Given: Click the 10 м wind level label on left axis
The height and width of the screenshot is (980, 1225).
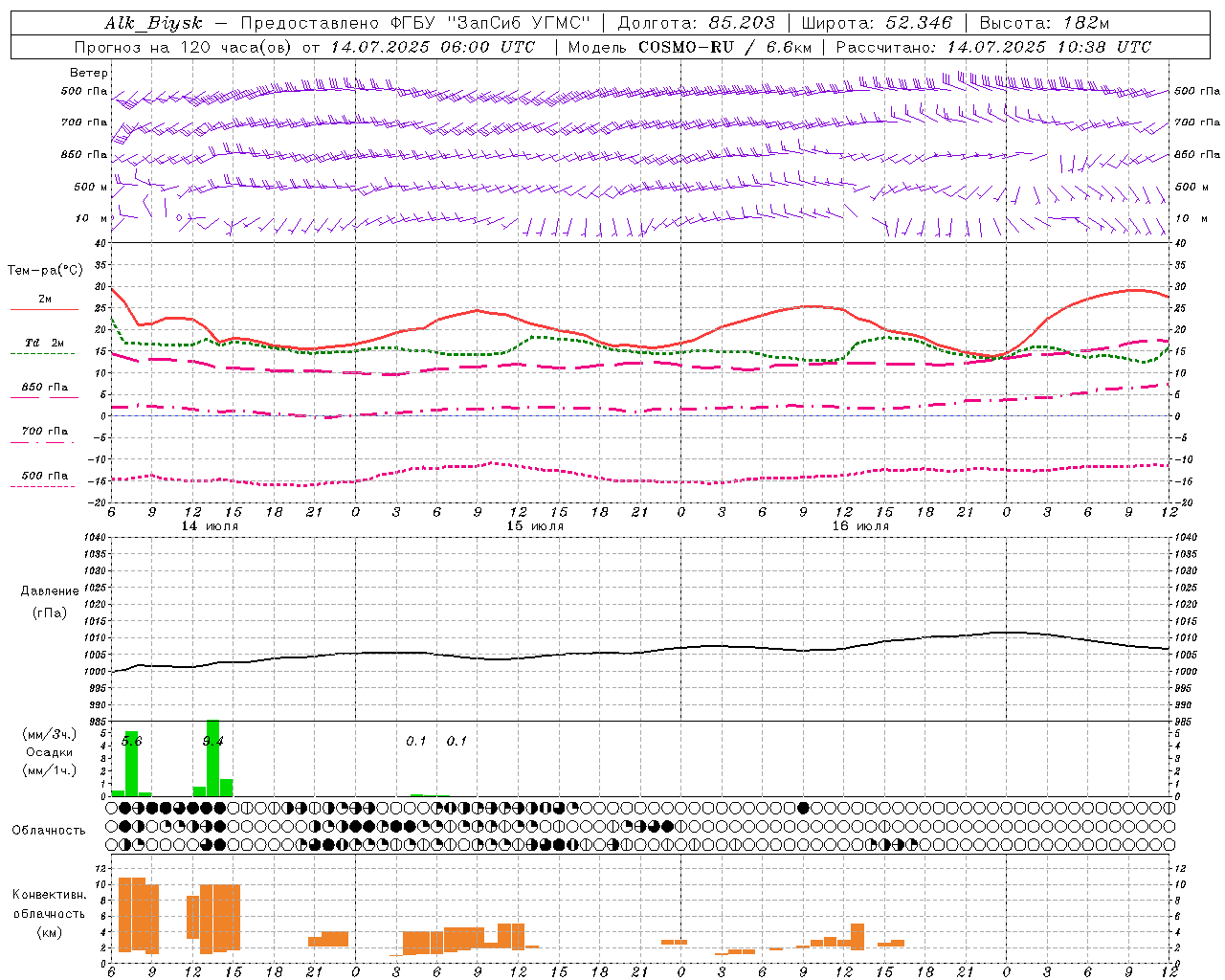Looking at the screenshot, I should [x=90, y=218].
